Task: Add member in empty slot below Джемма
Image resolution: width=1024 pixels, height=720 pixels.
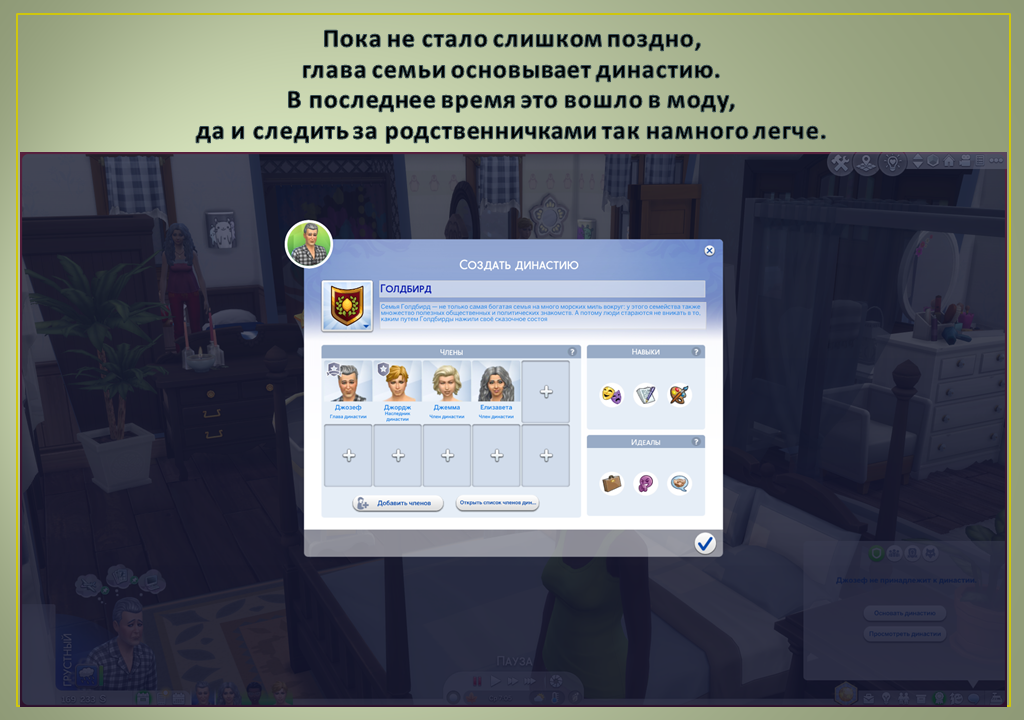Action: [447, 455]
